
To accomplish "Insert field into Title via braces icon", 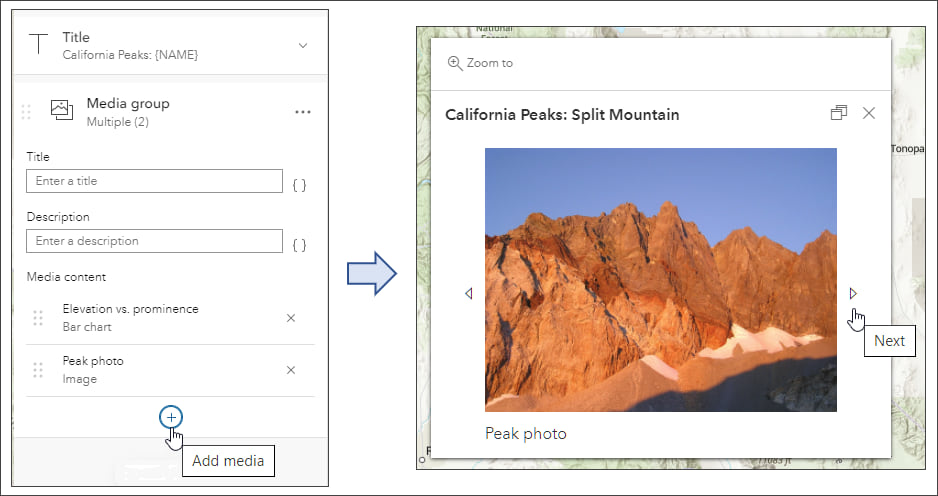I will pos(299,185).
